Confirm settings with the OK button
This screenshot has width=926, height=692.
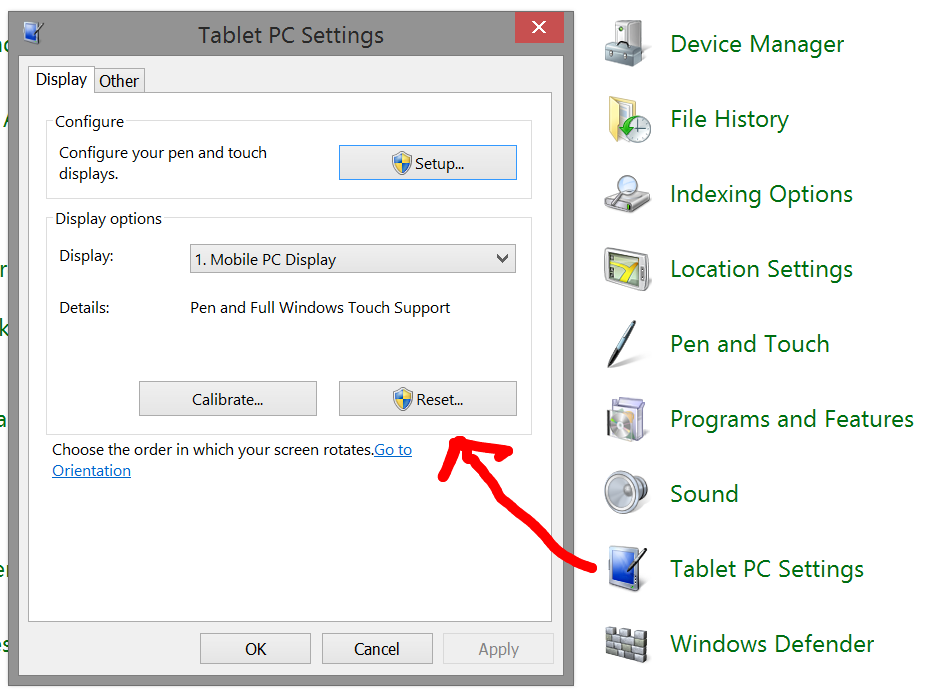tap(255, 648)
